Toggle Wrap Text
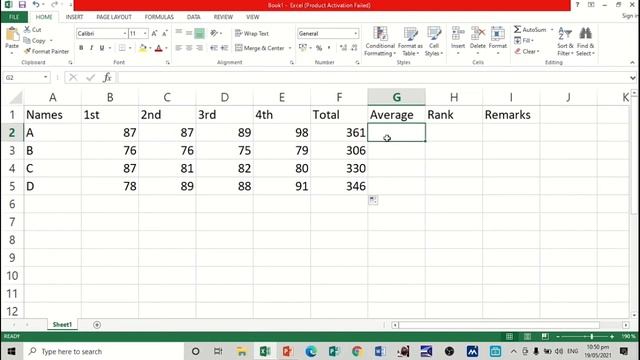This screenshot has width=640, height=360. 252,33
